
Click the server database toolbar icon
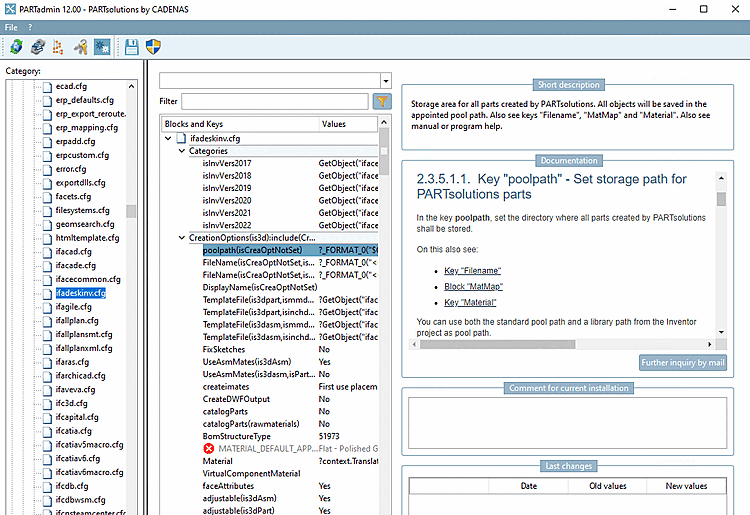pos(37,46)
